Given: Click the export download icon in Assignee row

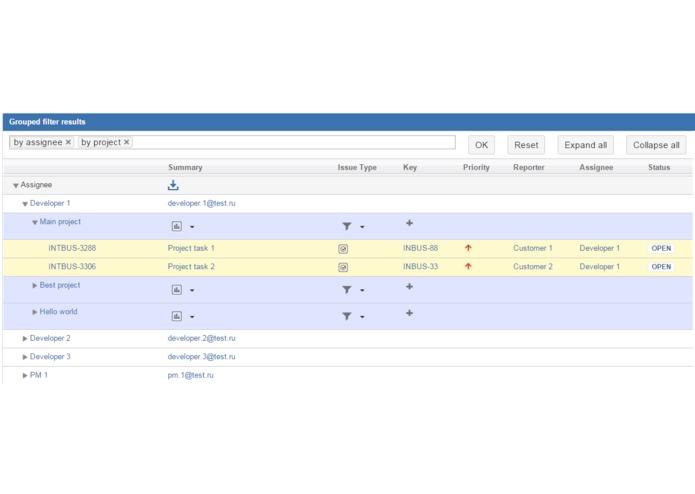Looking at the screenshot, I should click(173, 185).
